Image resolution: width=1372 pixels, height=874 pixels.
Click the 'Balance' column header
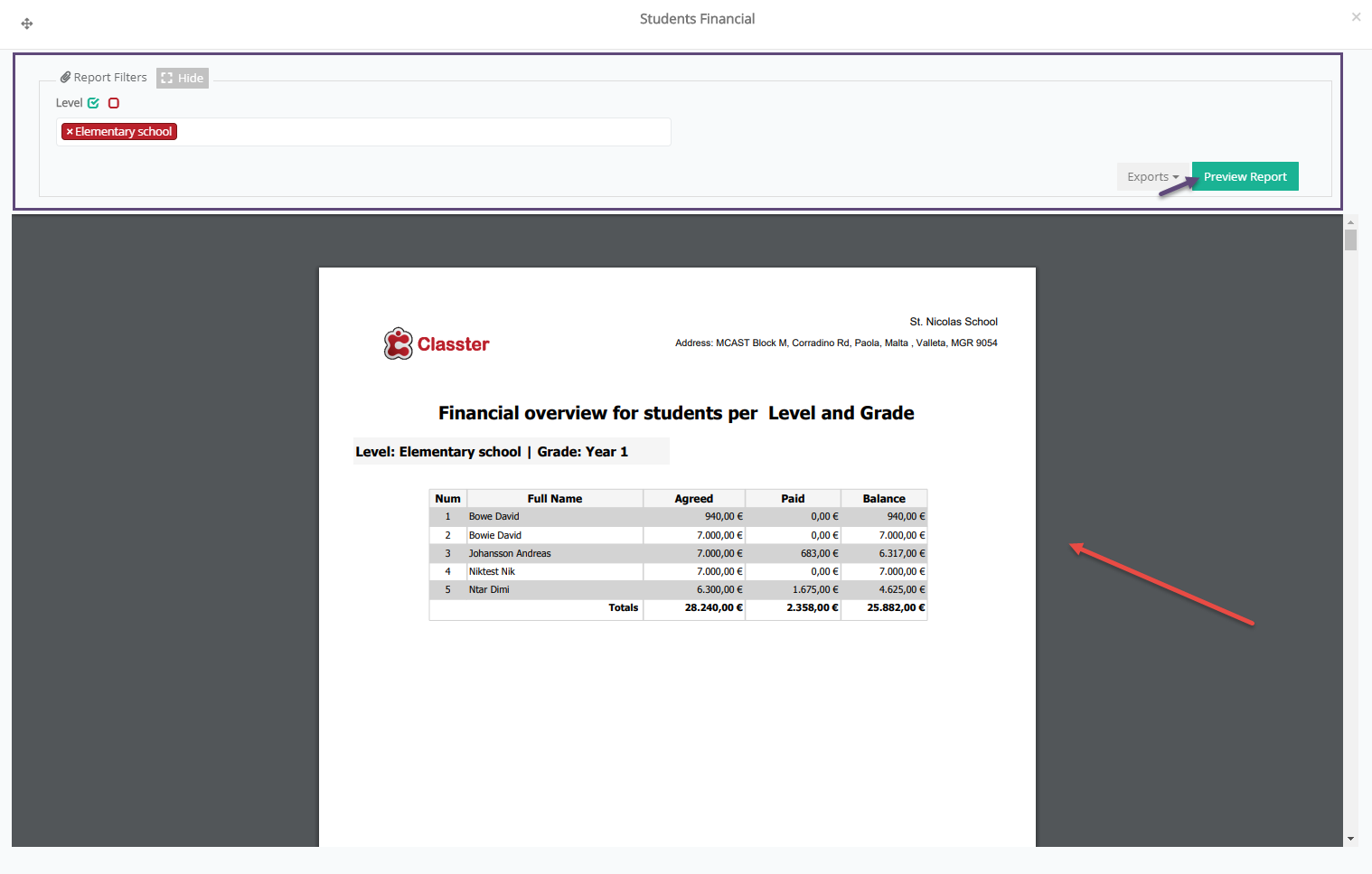pos(884,499)
